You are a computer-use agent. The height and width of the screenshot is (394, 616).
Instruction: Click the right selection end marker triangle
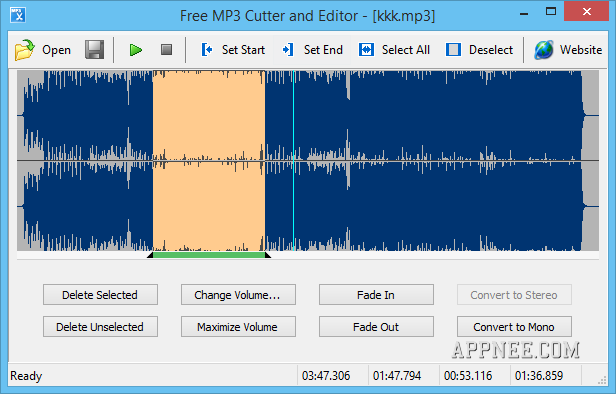(x=268, y=255)
